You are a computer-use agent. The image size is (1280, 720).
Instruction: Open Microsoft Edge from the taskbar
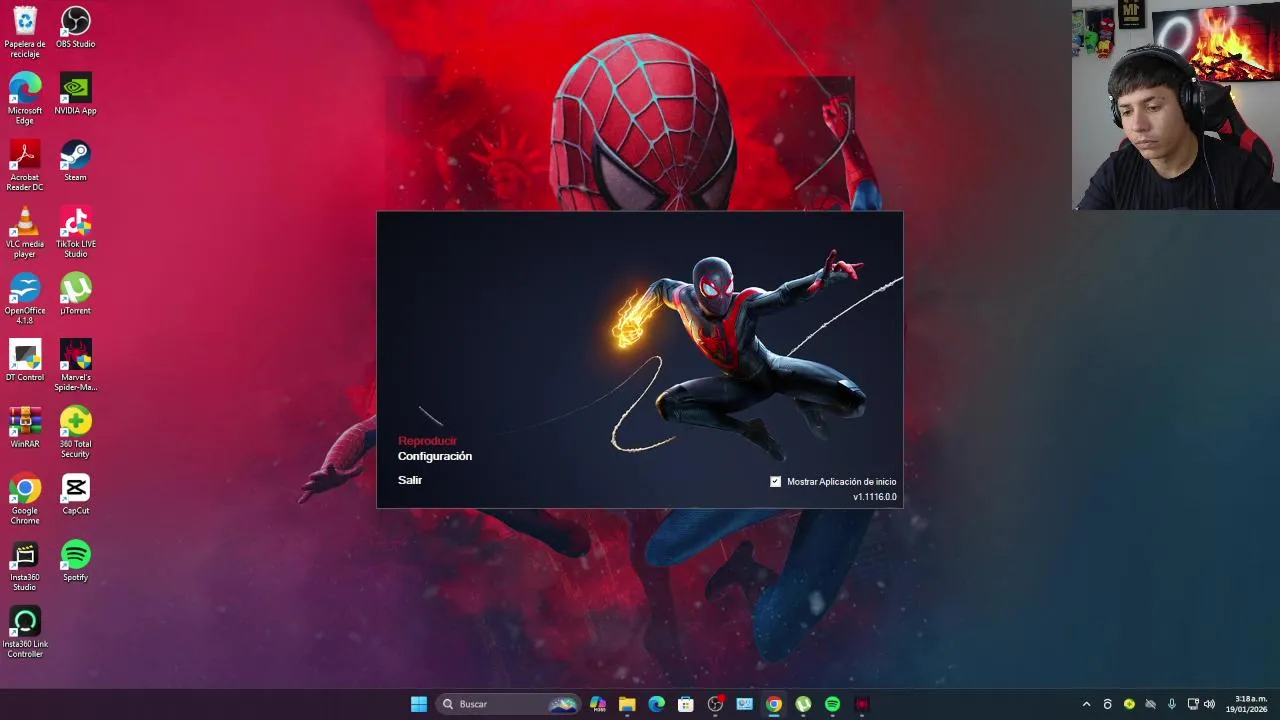(x=656, y=704)
